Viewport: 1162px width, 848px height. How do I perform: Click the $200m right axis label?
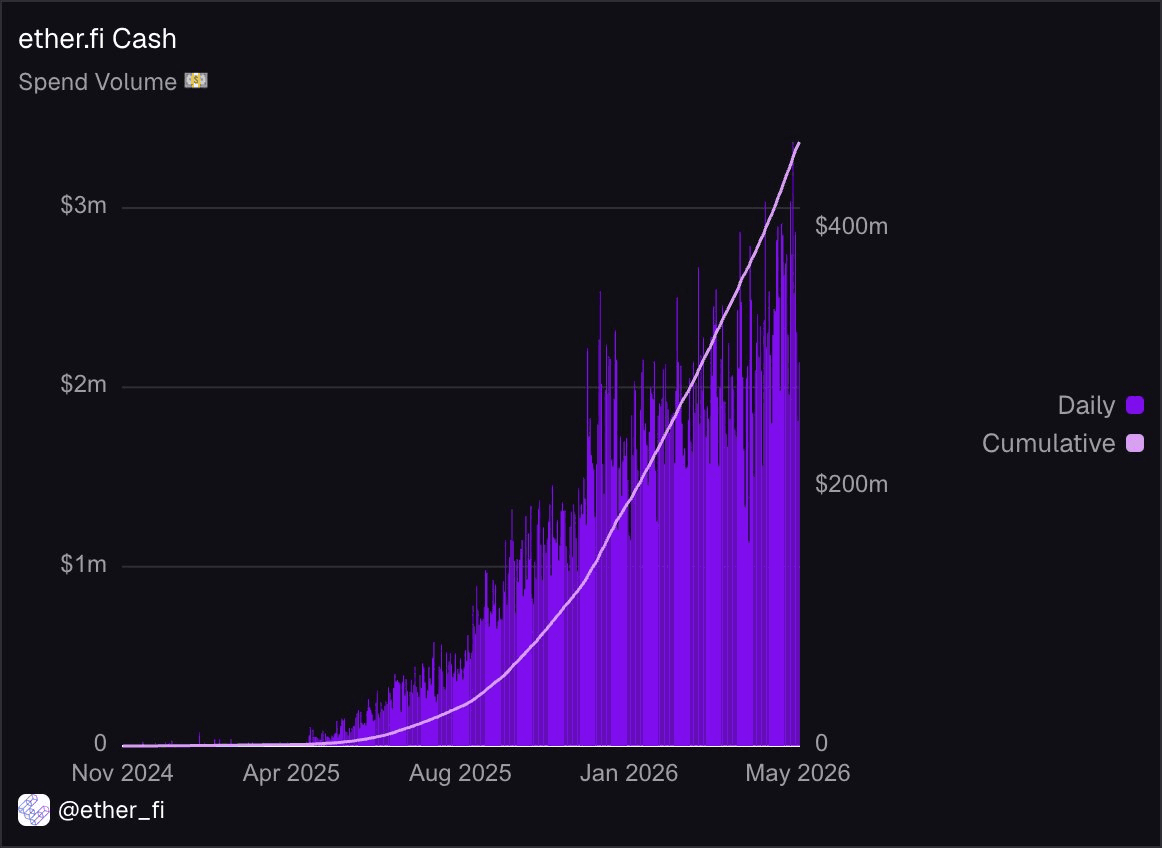(x=851, y=484)
